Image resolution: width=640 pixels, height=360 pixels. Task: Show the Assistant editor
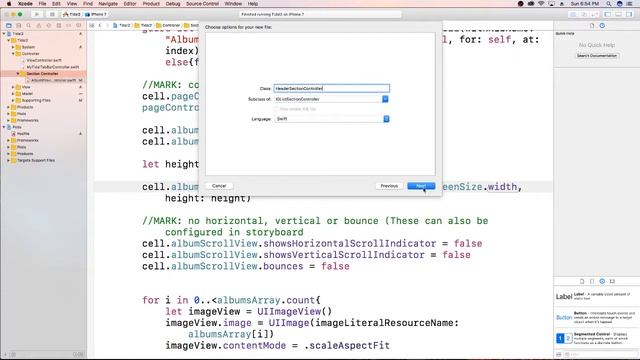[x=584, y=14]
